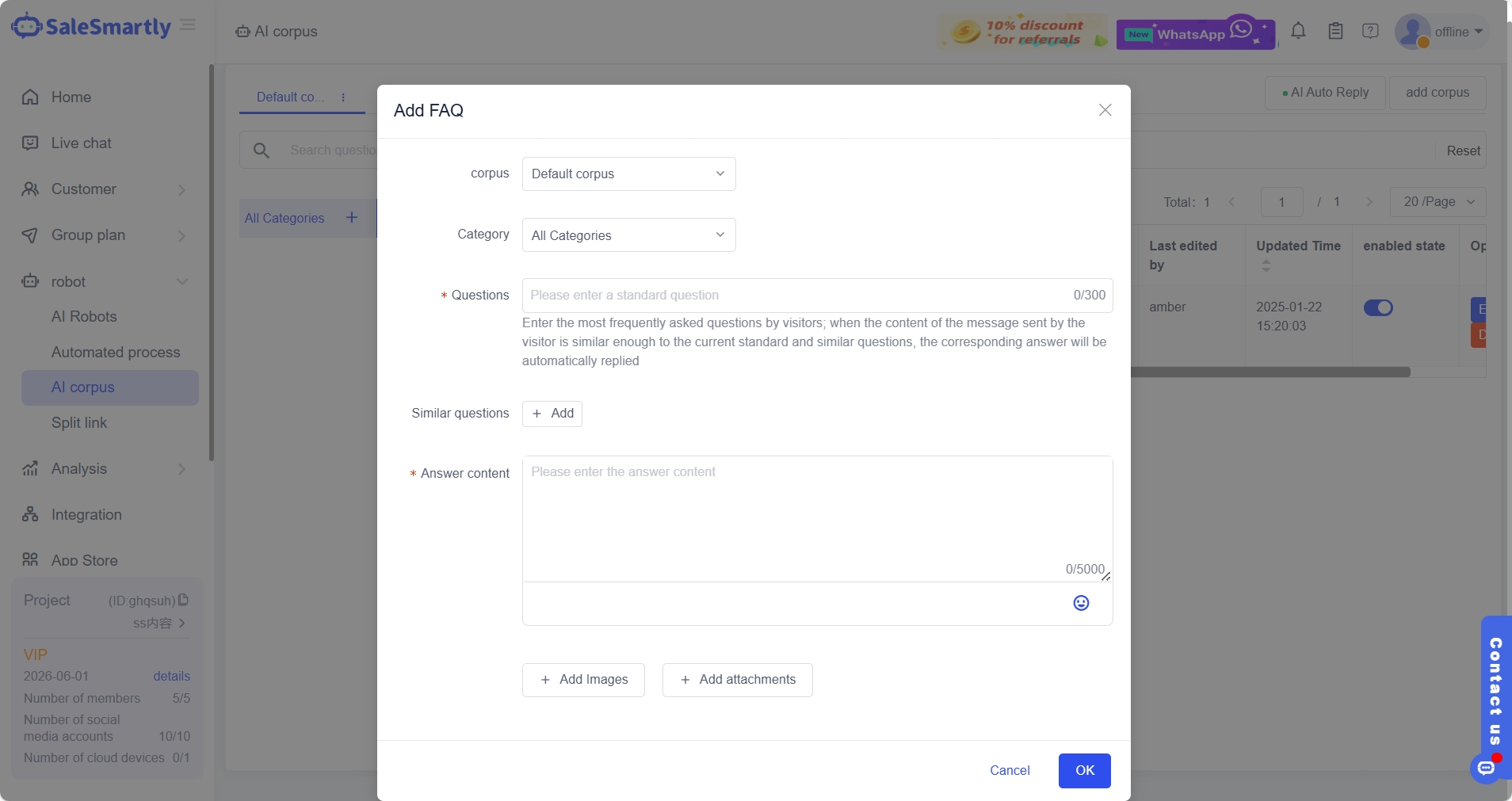Viewport: 1512px width, 801px height.
Task: Copy project ID with the copy icon
Action: click(x=184, y=600)
